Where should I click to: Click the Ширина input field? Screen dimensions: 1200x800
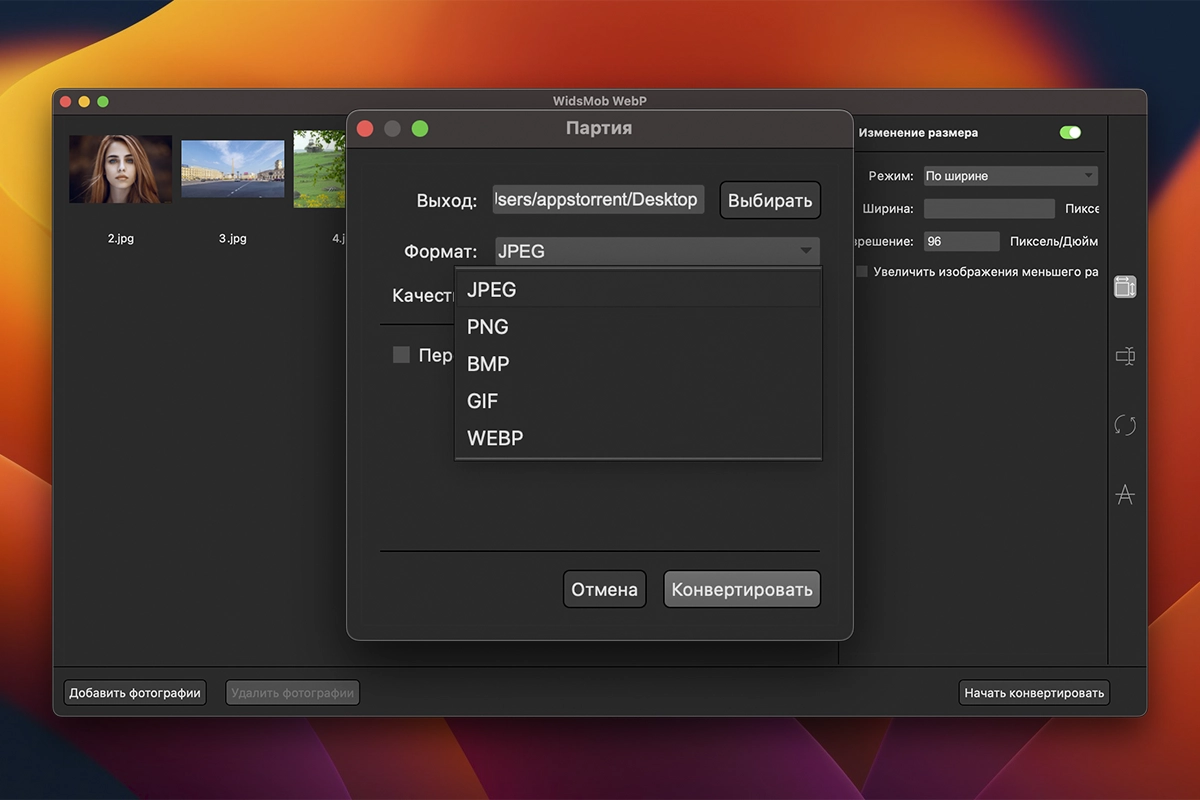(x=988, y=209)
